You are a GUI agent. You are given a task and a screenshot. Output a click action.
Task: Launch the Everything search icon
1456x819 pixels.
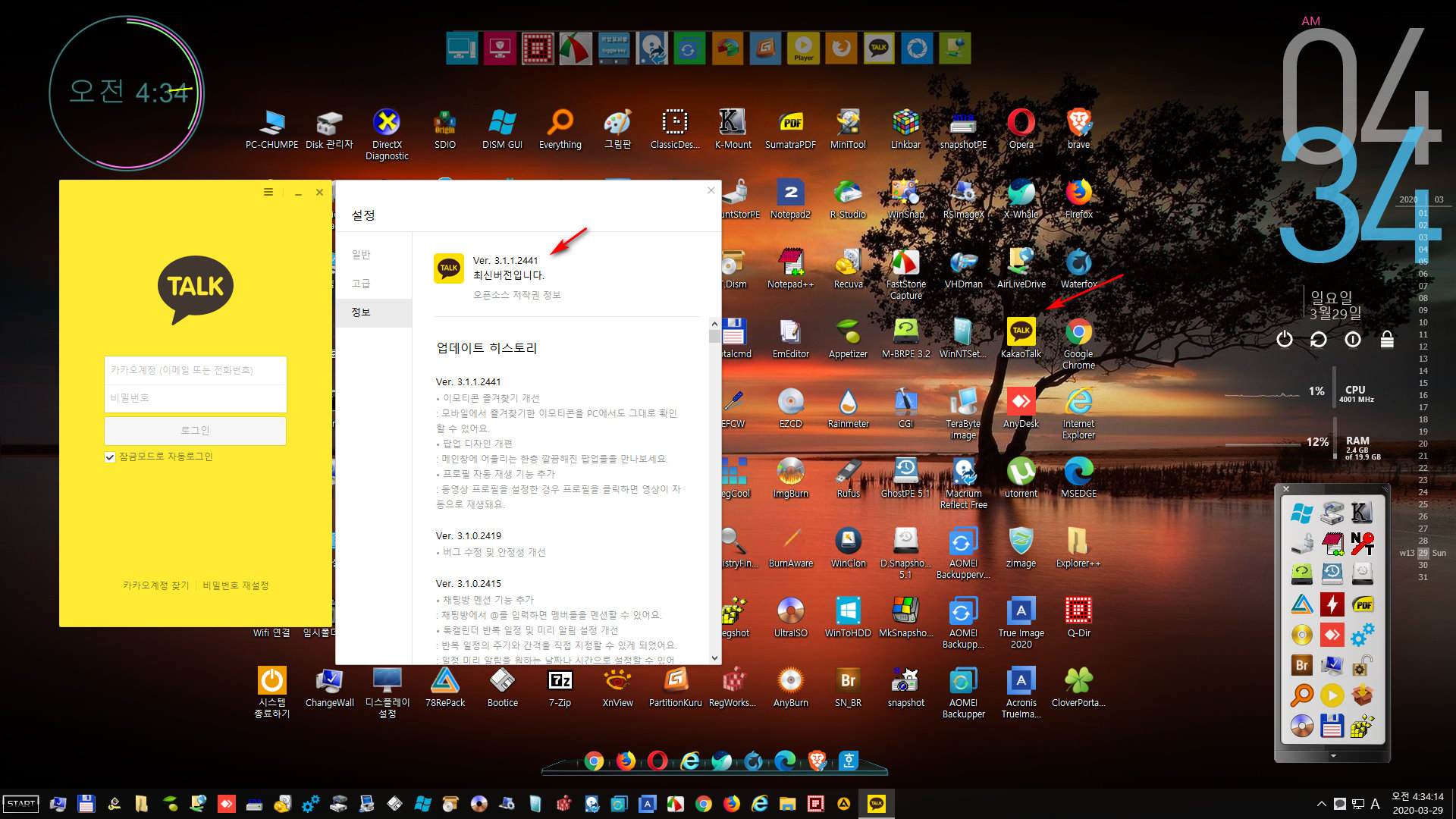click(x=560, y=129)
